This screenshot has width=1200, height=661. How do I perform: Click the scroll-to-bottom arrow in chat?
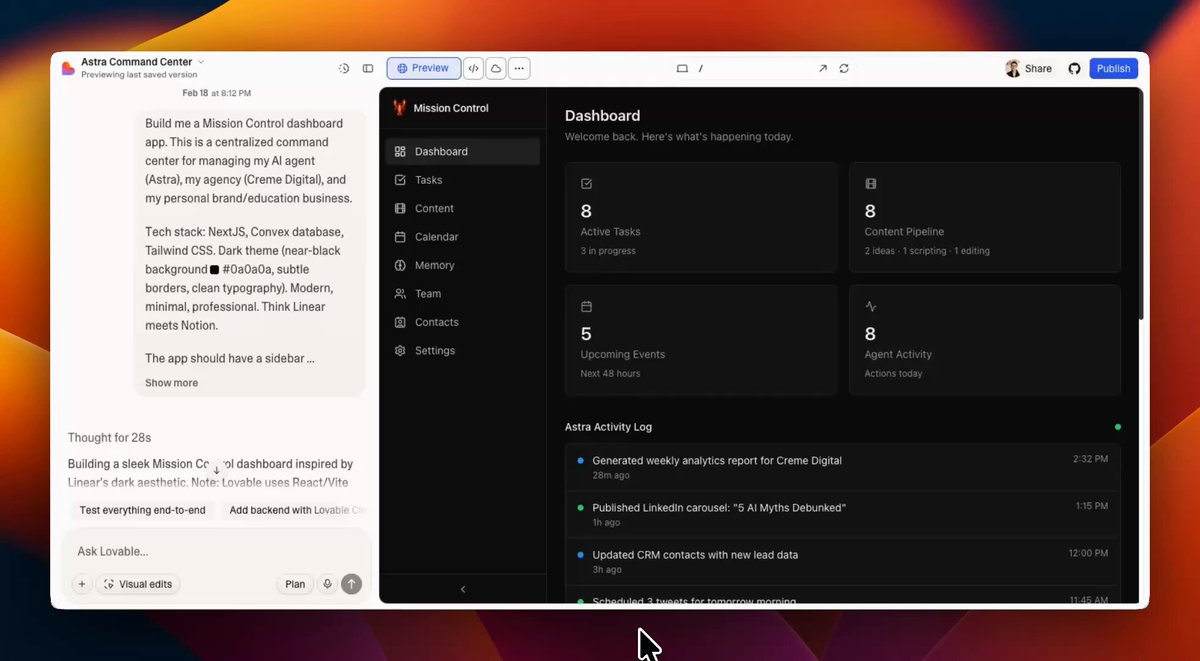[217, 470]
